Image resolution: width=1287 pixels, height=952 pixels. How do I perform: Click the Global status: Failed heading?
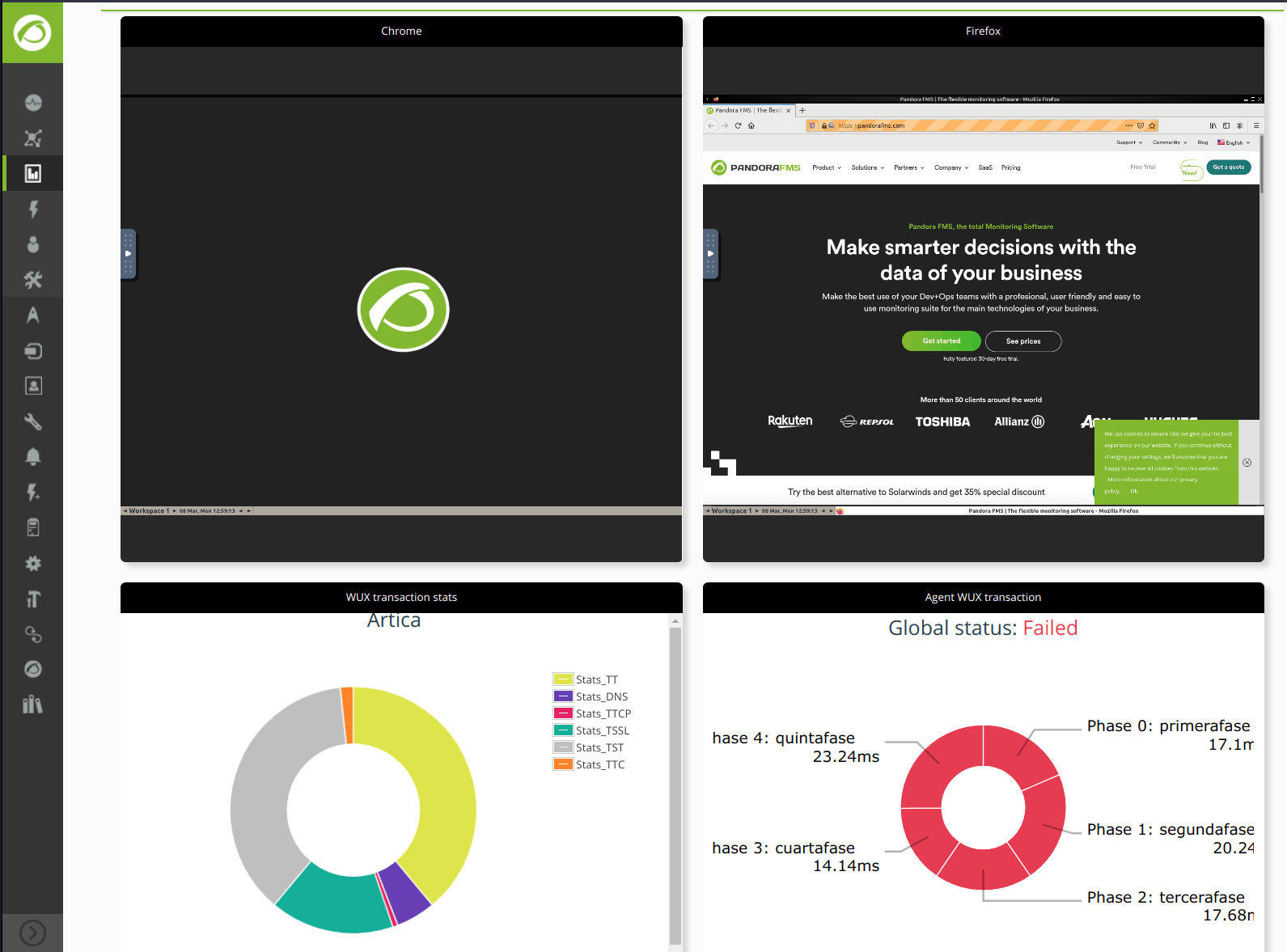pyautogui.click(x=983, y=628)
